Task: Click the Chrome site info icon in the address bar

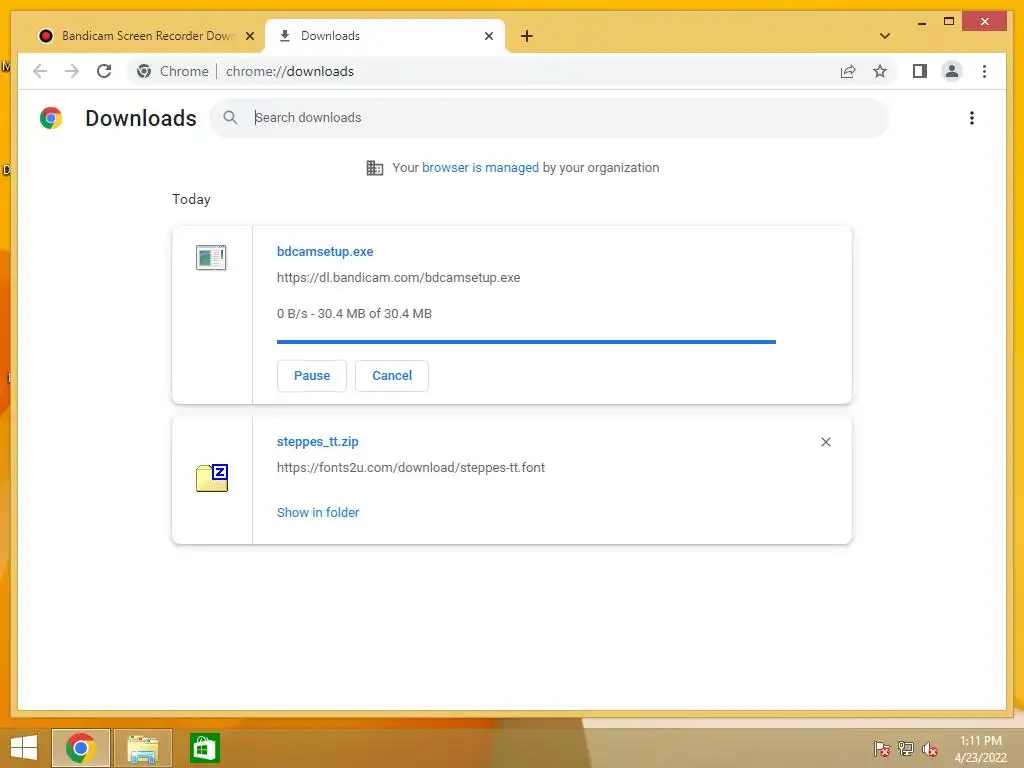Action: pyautogui.click(x=144, y=71)
